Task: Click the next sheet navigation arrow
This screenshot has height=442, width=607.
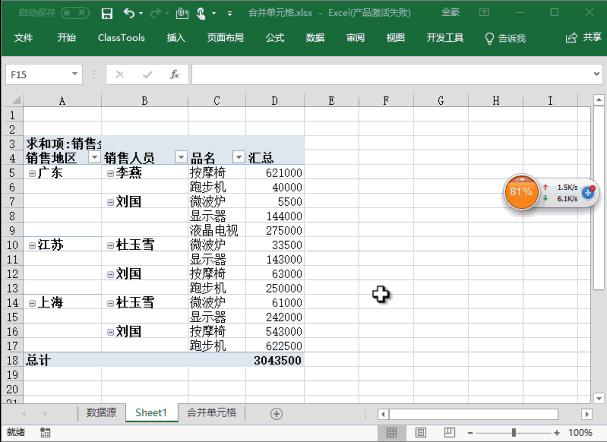Action: coord(45,414)
